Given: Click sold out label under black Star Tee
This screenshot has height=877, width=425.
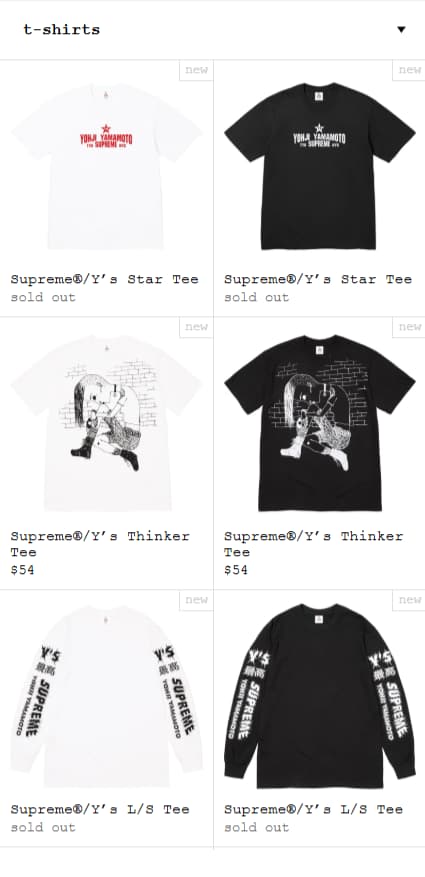Looking at the screenshot, I should pos(257,297).
